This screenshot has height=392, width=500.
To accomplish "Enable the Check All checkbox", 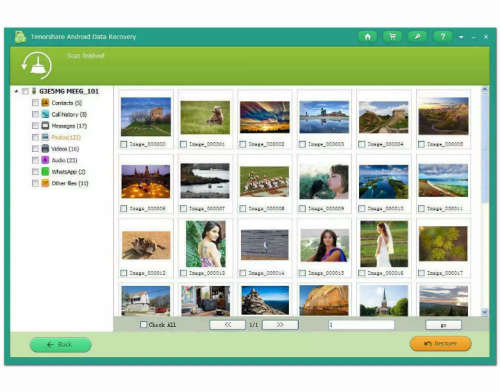I will pos(143,324).
